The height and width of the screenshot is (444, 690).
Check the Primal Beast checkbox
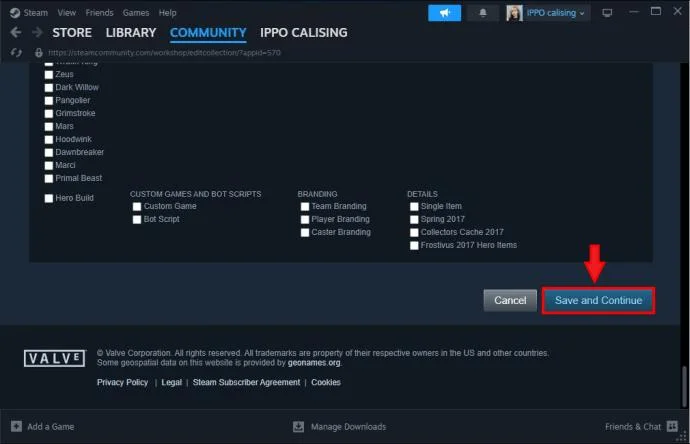click(x=49, y=179)
